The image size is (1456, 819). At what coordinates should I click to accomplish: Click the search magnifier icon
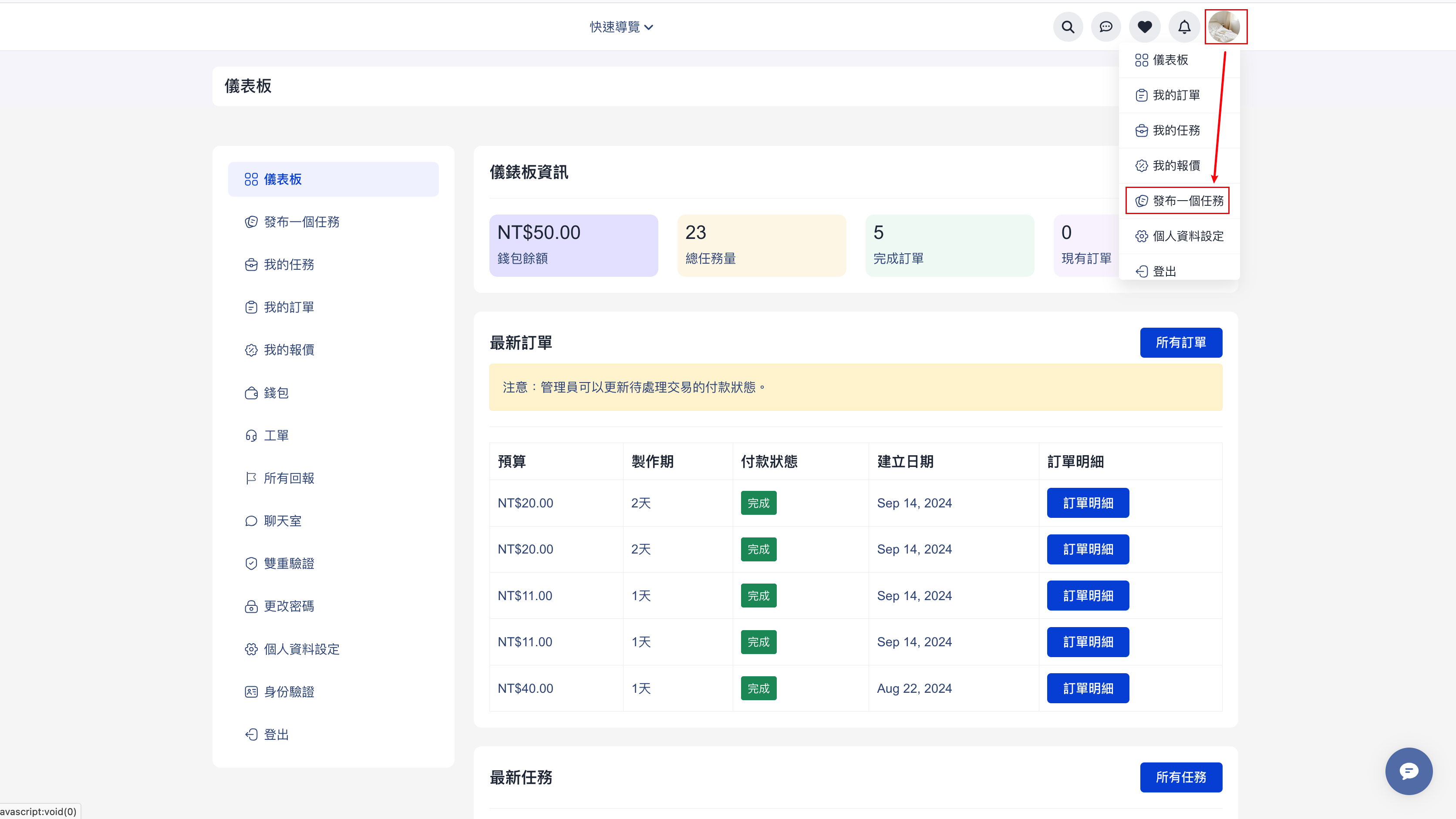[1068, 27]
